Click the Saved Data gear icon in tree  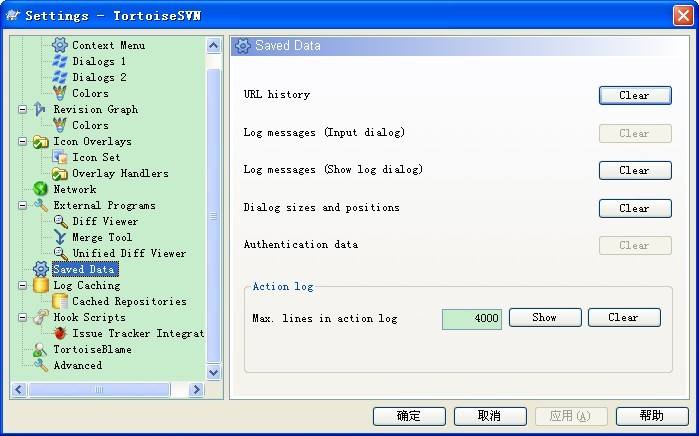pos(41,269)
